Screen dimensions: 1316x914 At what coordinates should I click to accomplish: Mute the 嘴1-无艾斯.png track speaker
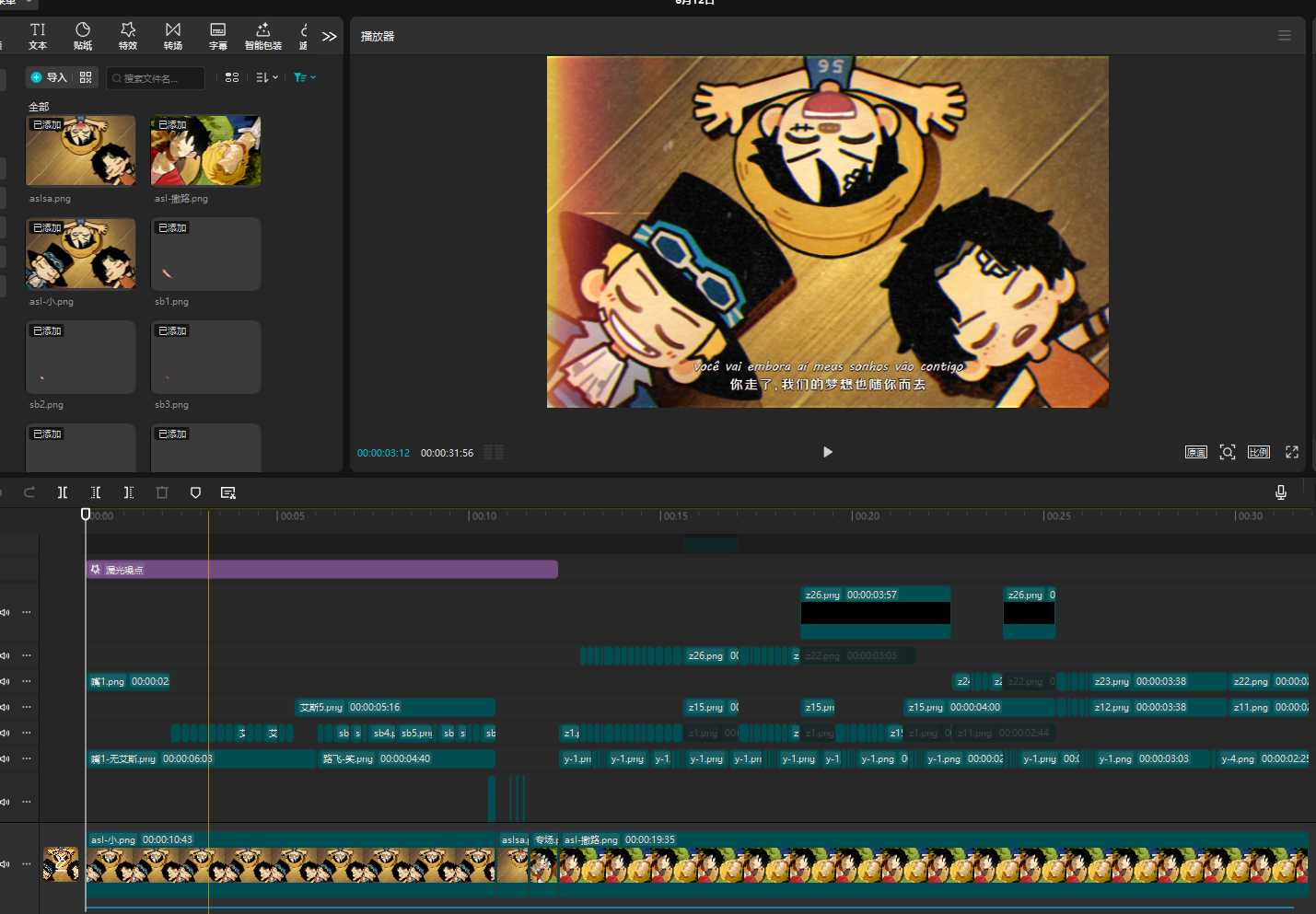6,758
